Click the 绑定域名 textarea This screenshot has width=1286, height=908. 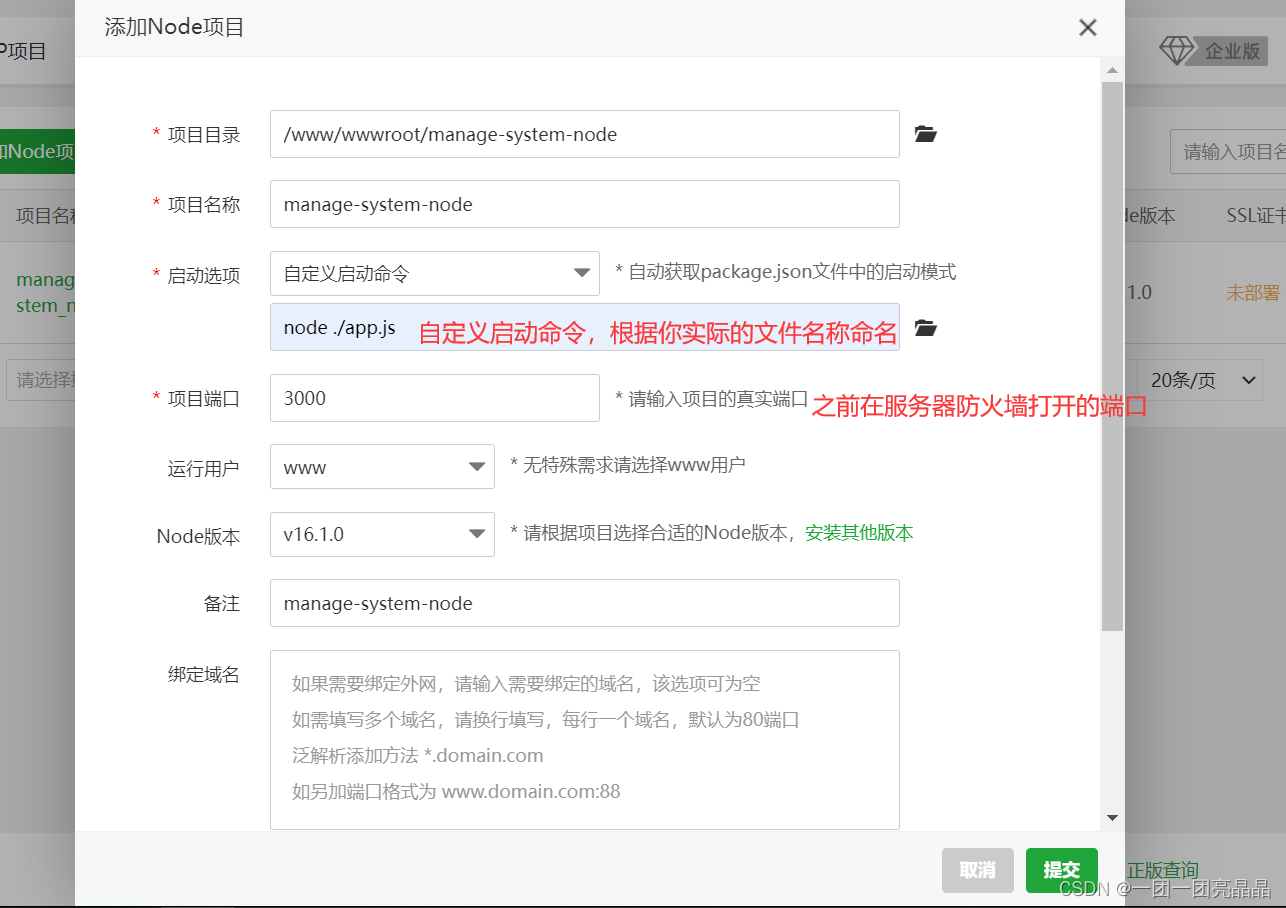(x=585, y=740)
